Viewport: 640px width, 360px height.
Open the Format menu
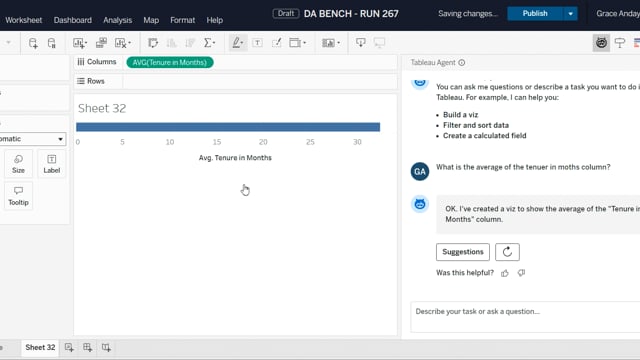click(182, 20)
